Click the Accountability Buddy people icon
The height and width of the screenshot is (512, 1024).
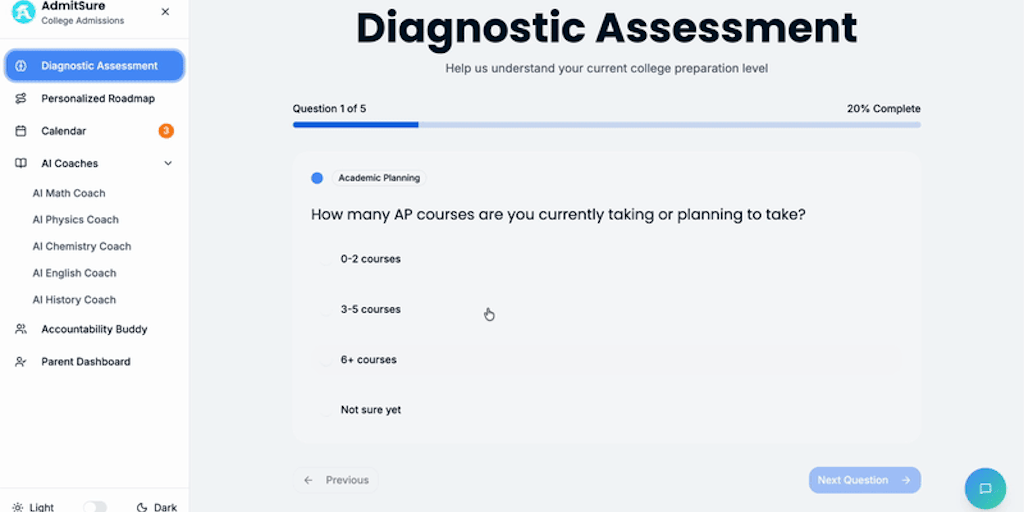tap(21, 329)
